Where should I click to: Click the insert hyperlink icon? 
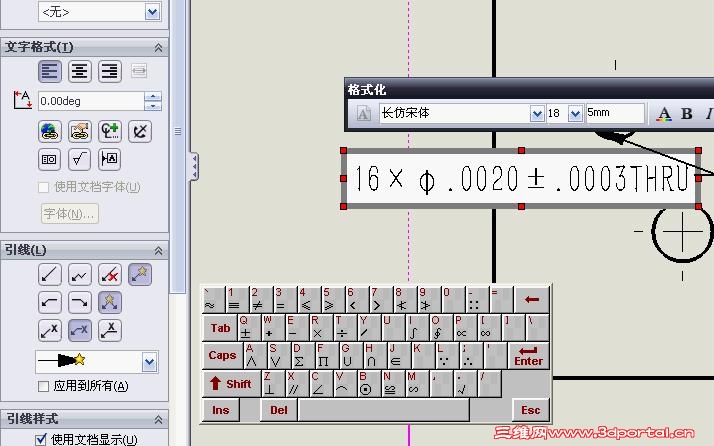(50, 131)
